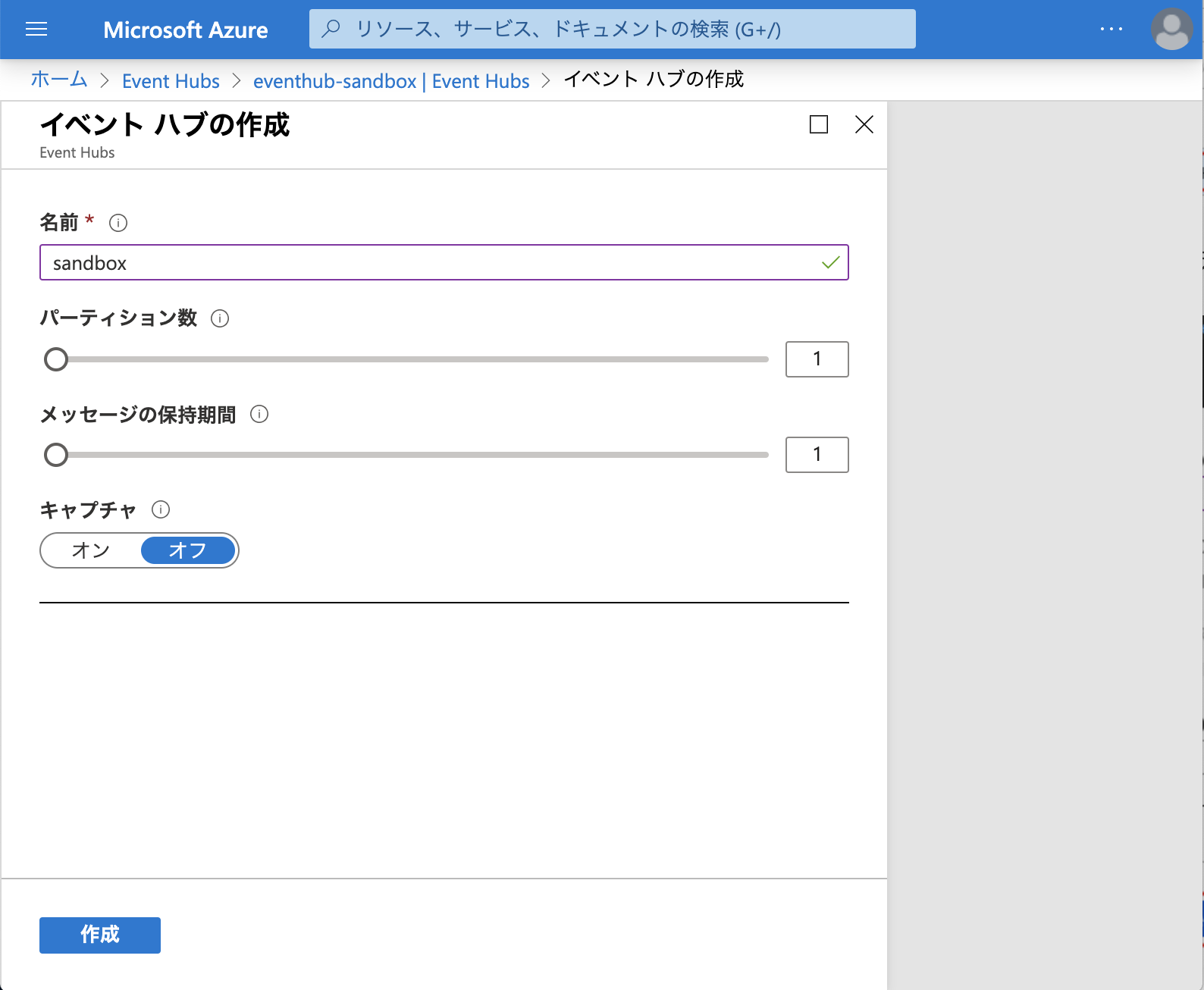Viewport: 1204px width, 990px height.
Task: Click the search magnifier icon
Action: coord(331,29)
